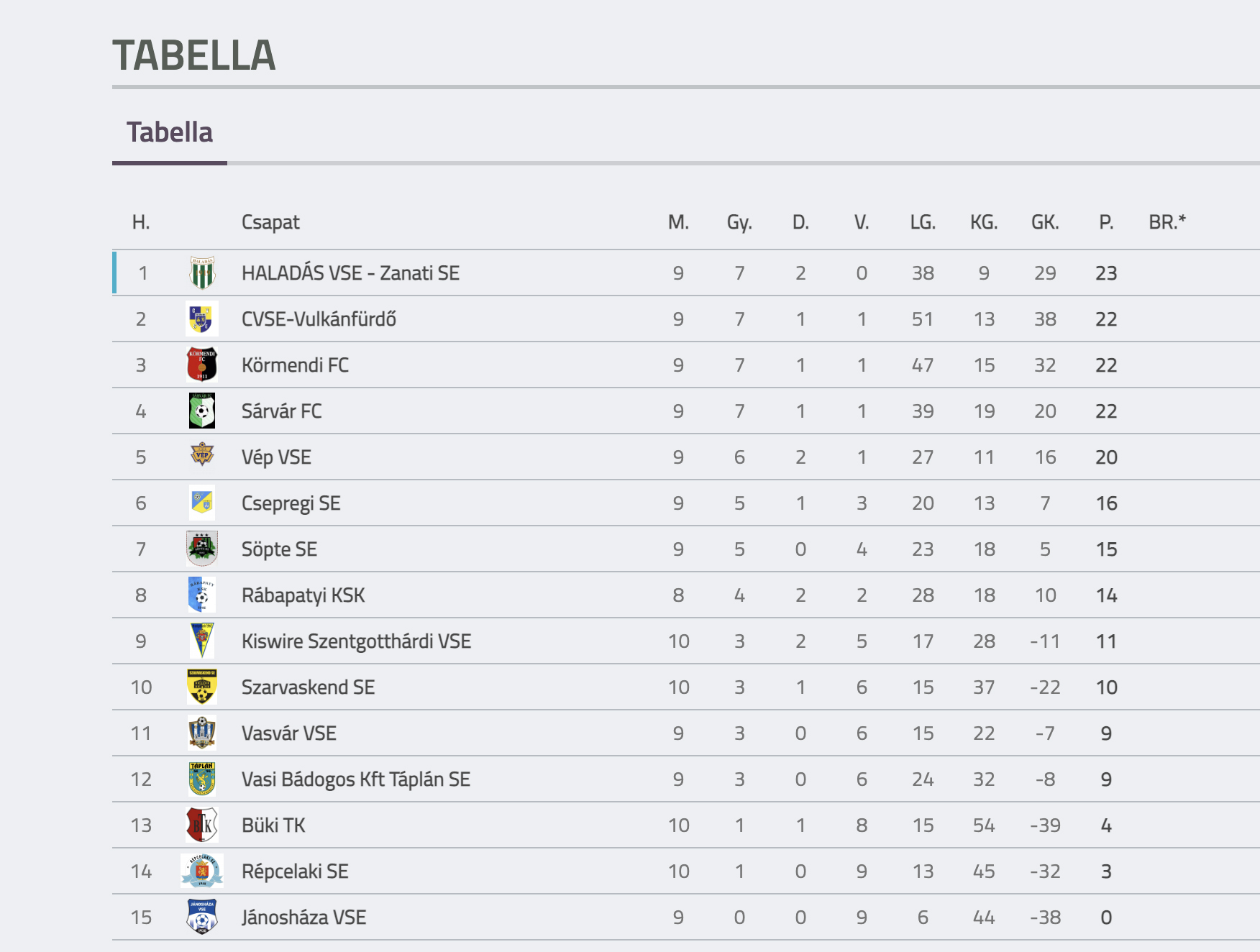Open the Rábapatyi KSK blue crest
The image size is (1260, 952).
coord(202,595)
